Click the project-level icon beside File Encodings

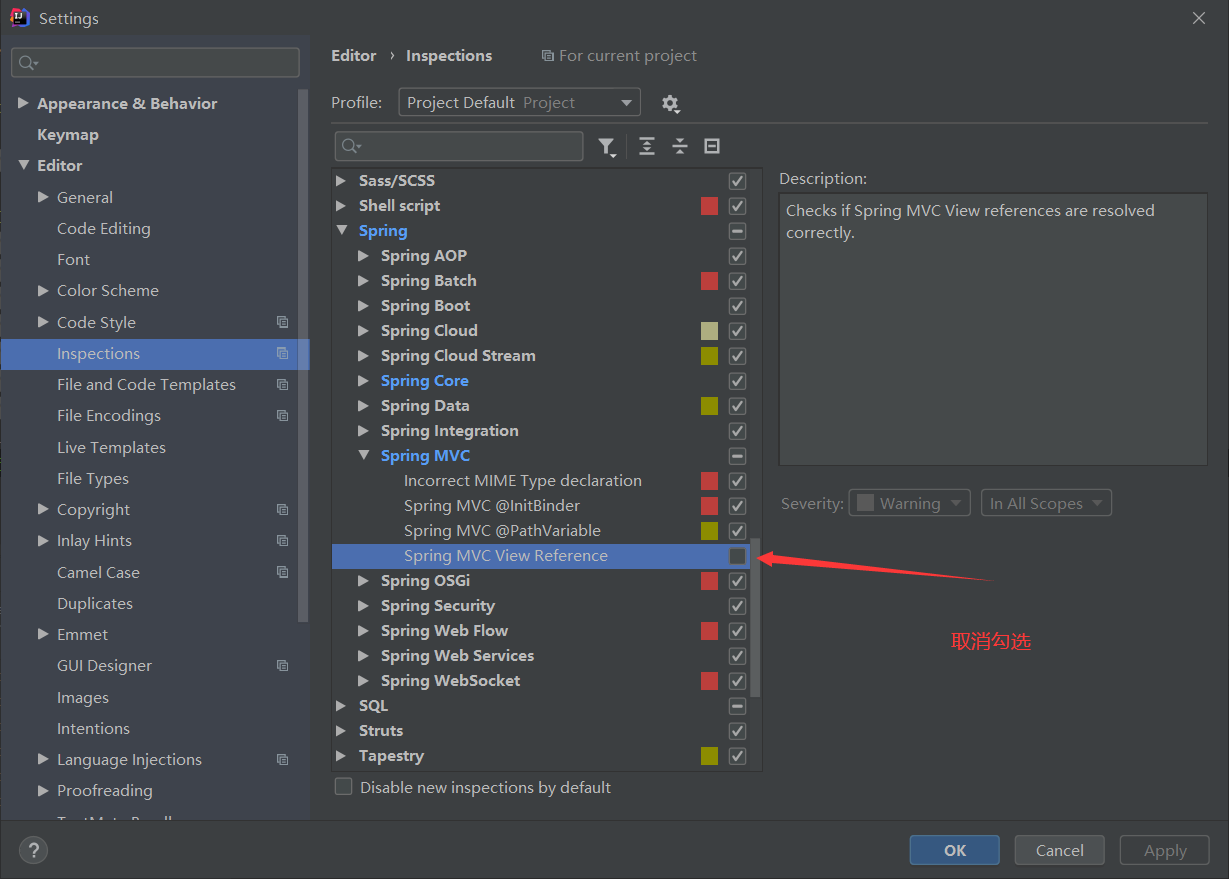coord(282,415)
